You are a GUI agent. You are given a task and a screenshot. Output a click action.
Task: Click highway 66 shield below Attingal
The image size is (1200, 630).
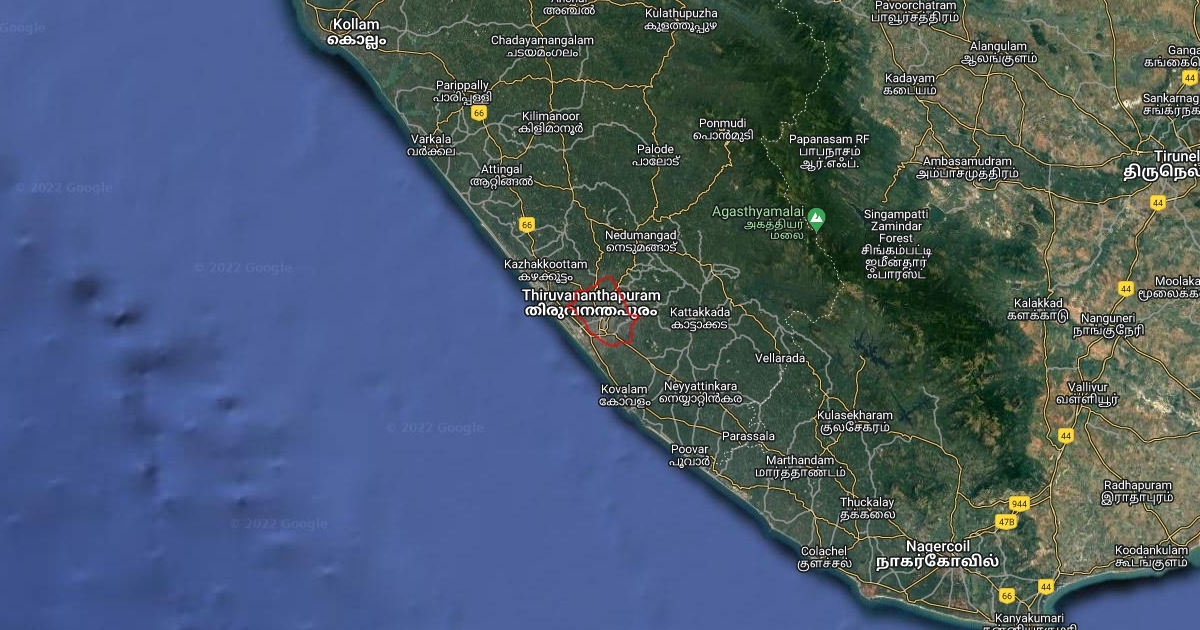click(526, 224)
